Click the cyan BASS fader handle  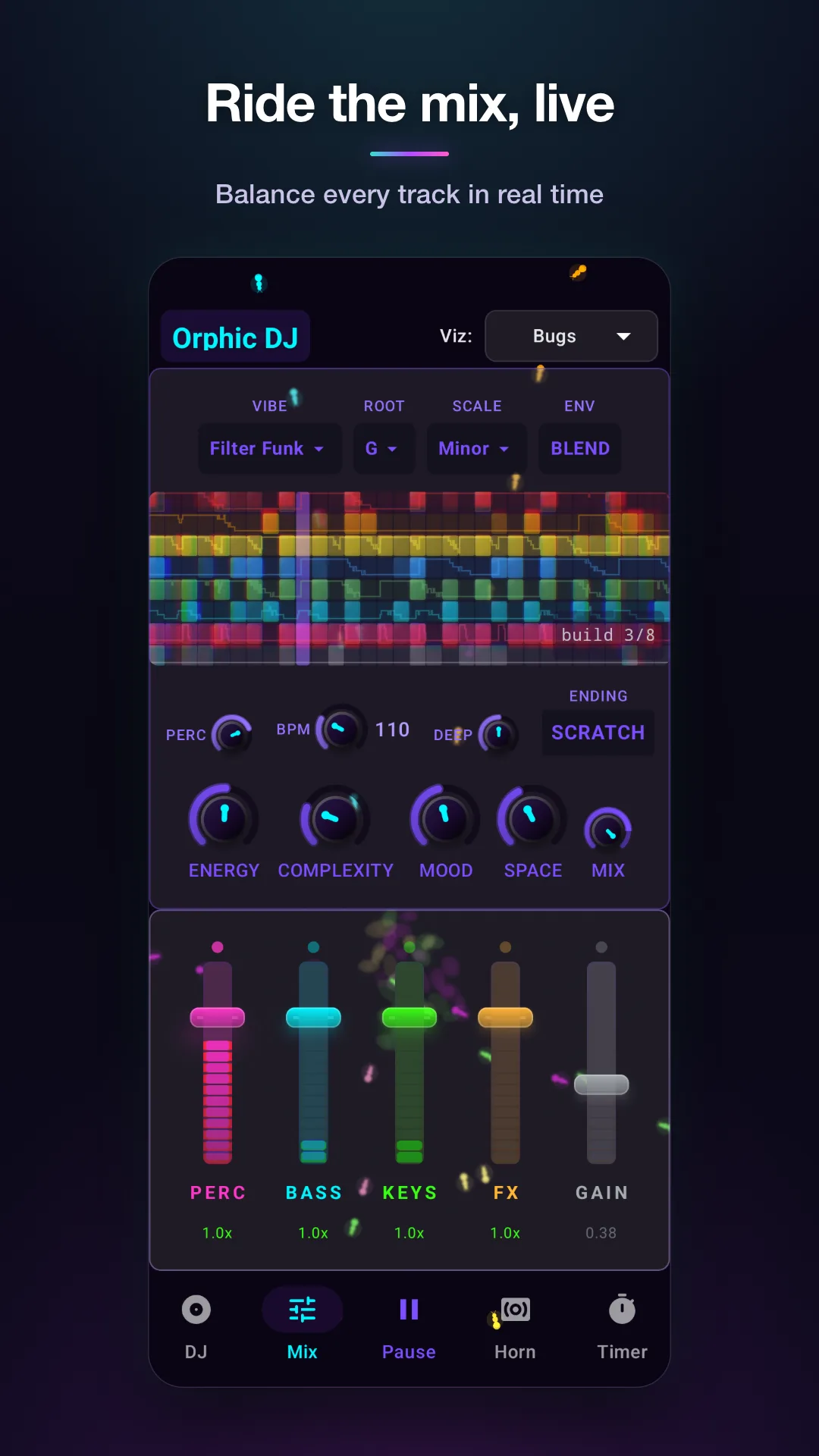[x=313, y=1017]
